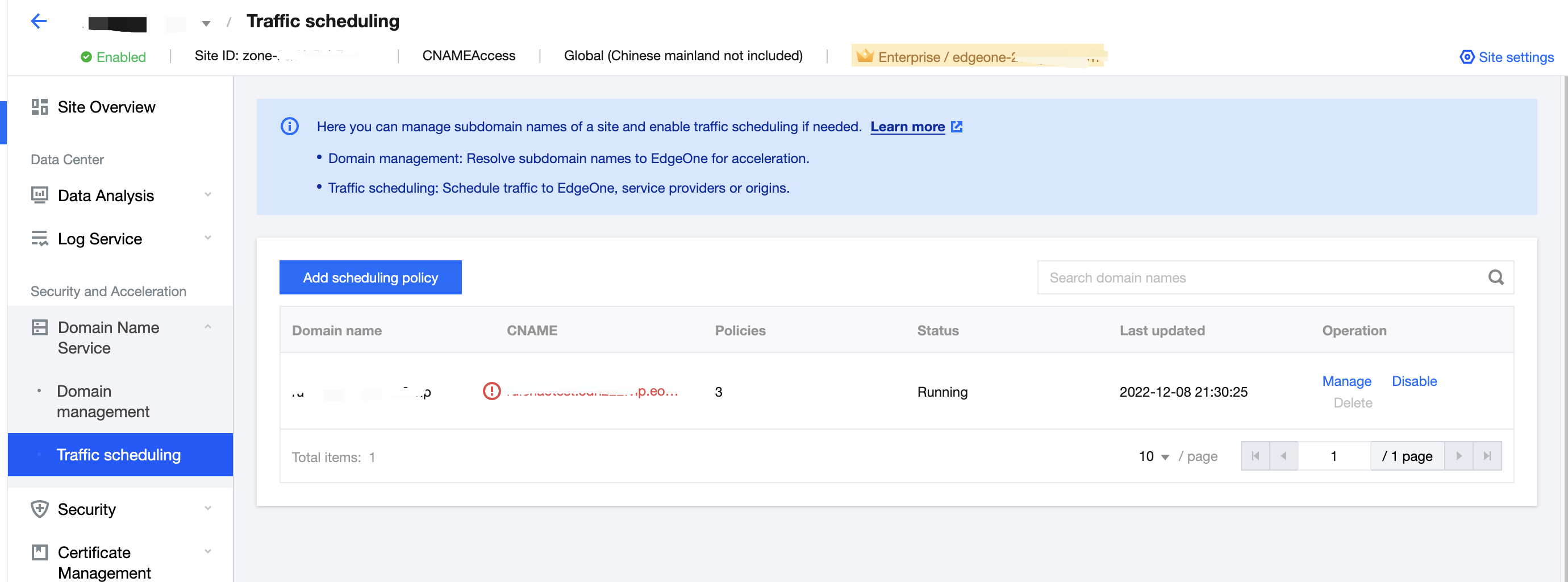Select the Security shield icon

39,509
